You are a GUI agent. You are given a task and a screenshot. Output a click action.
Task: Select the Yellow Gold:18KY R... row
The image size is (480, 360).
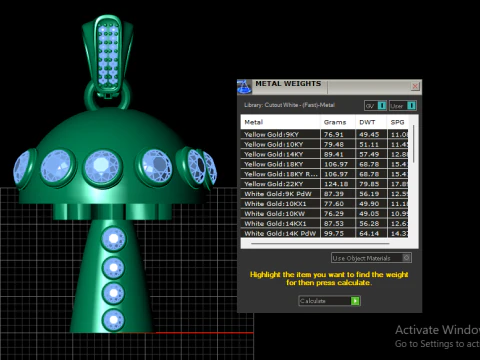[324, 174]
